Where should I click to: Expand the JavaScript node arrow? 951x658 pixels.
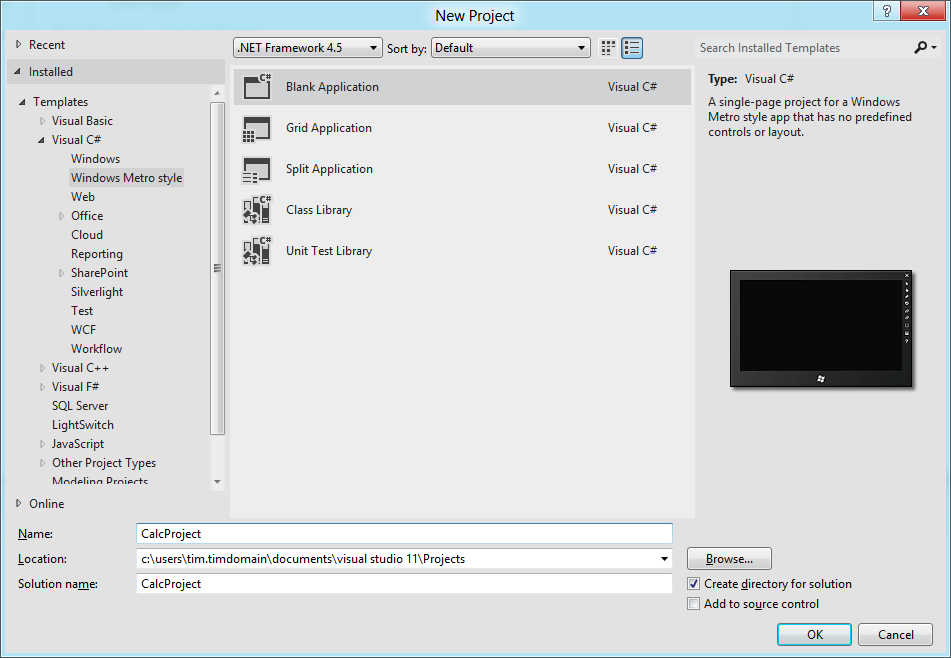pos(42,444)
